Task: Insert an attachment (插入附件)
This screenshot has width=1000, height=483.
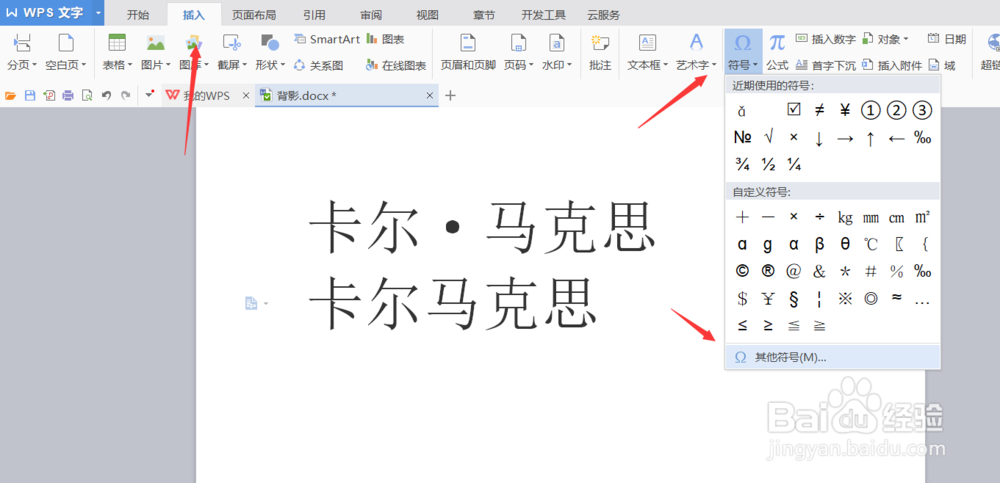Action: [892, 65]
